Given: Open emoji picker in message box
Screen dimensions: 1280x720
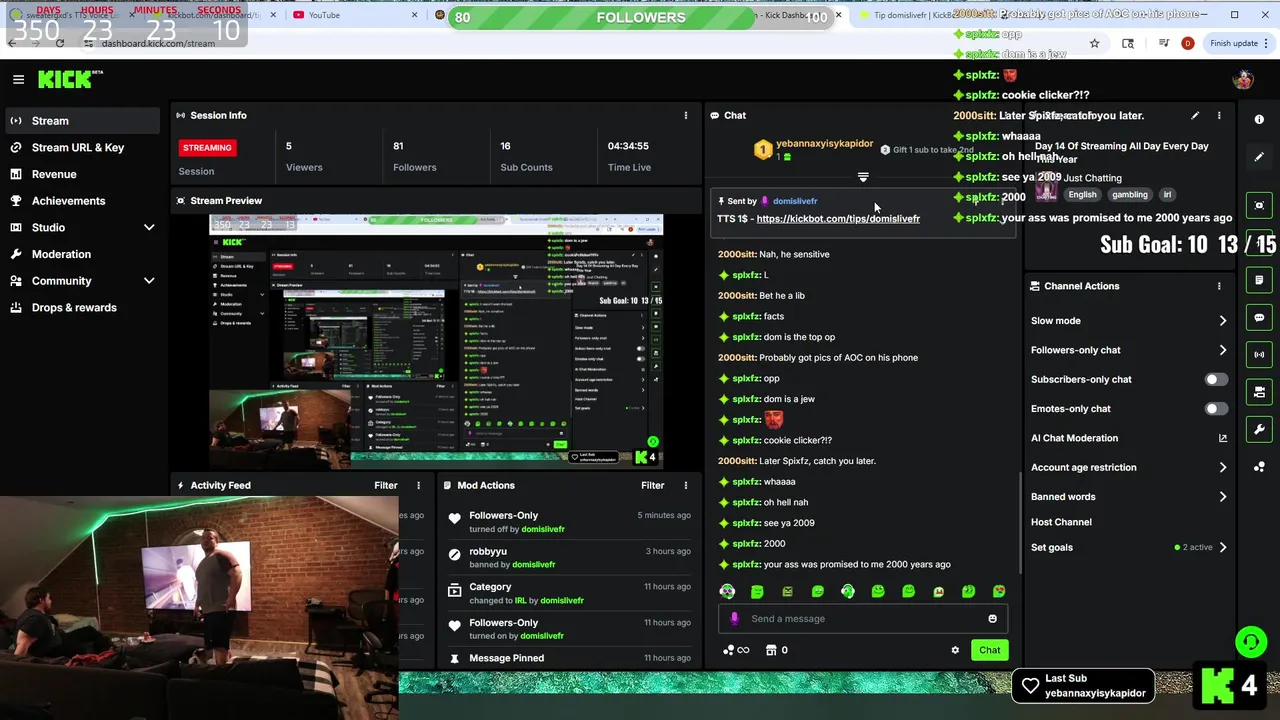Looking at the screenshot, I should pyautogui.click(x=992, y=618).
